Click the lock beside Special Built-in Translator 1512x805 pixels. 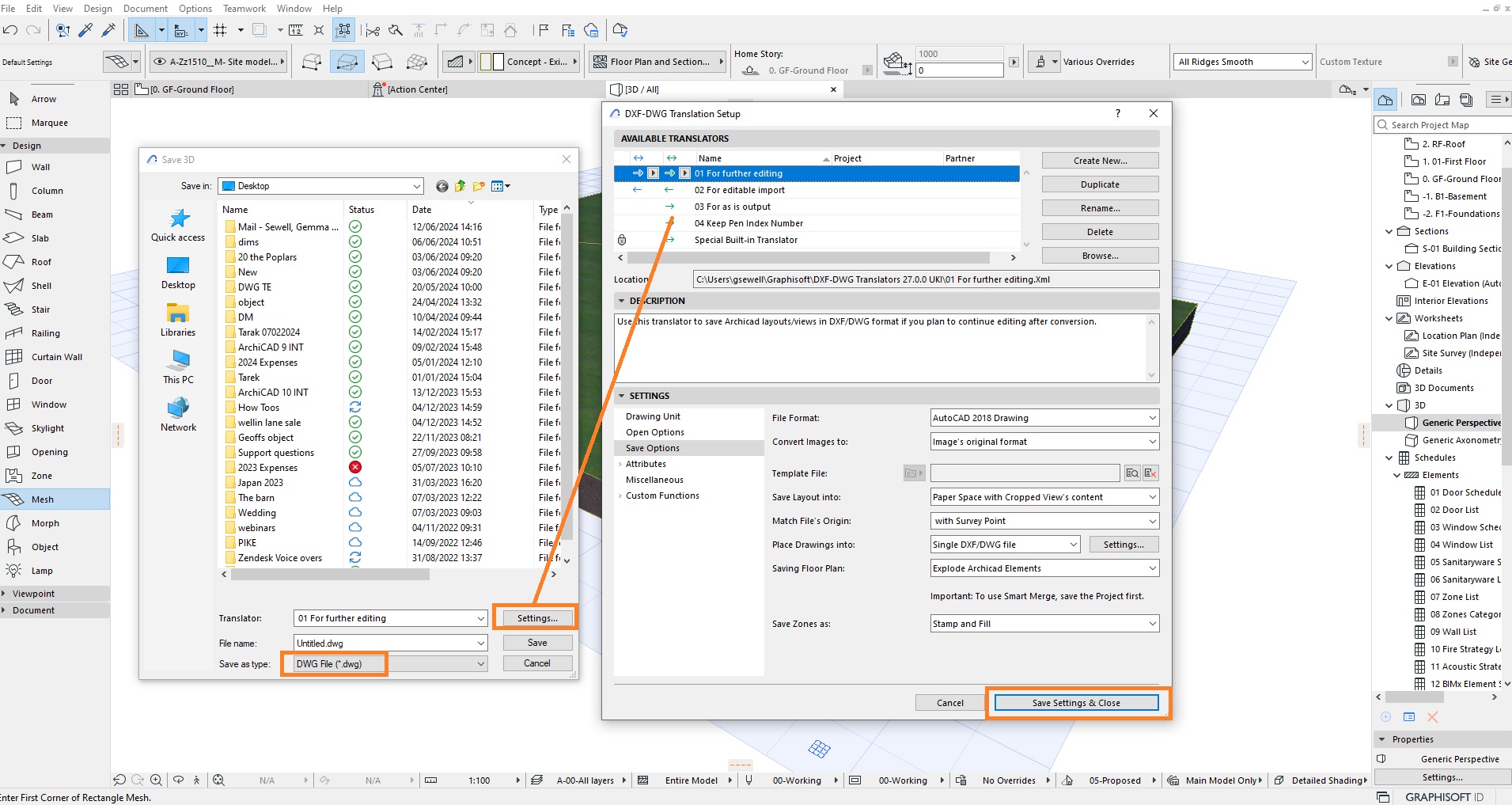pos(622,239)
